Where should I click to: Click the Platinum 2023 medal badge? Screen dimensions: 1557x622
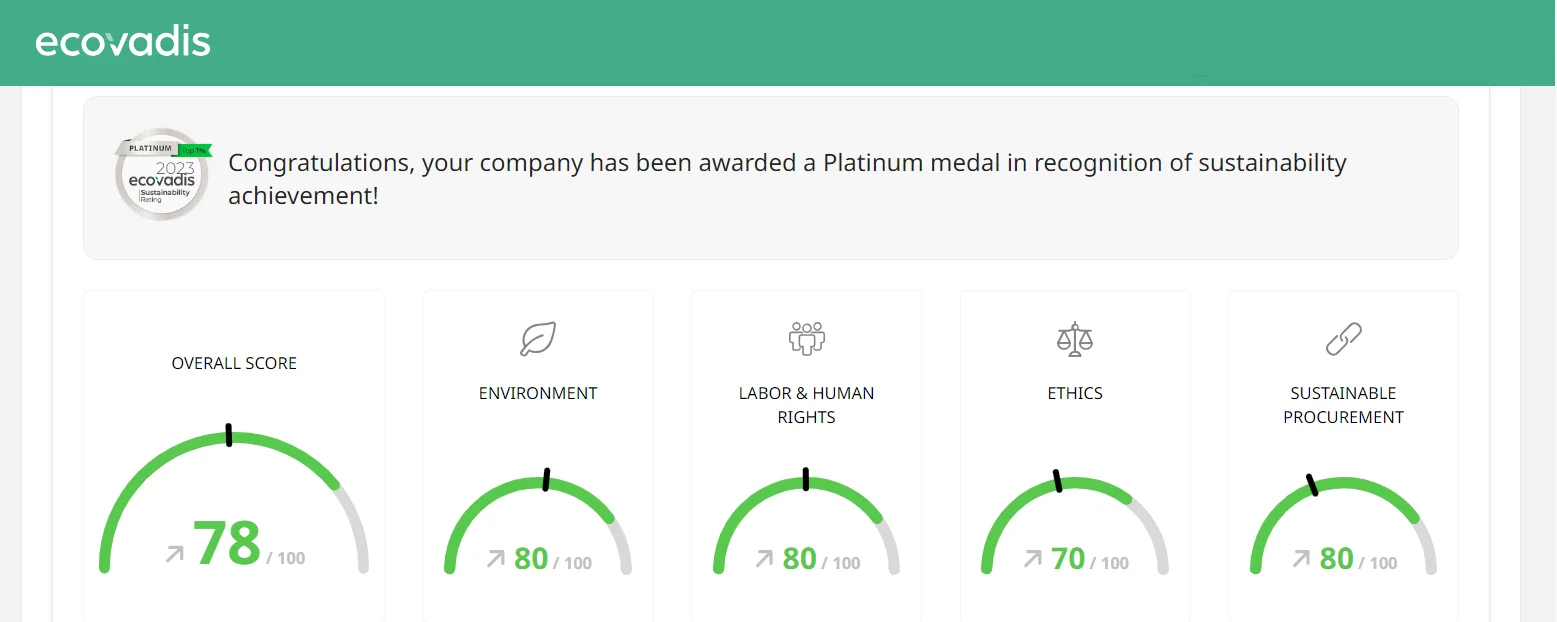click(163, 173)
